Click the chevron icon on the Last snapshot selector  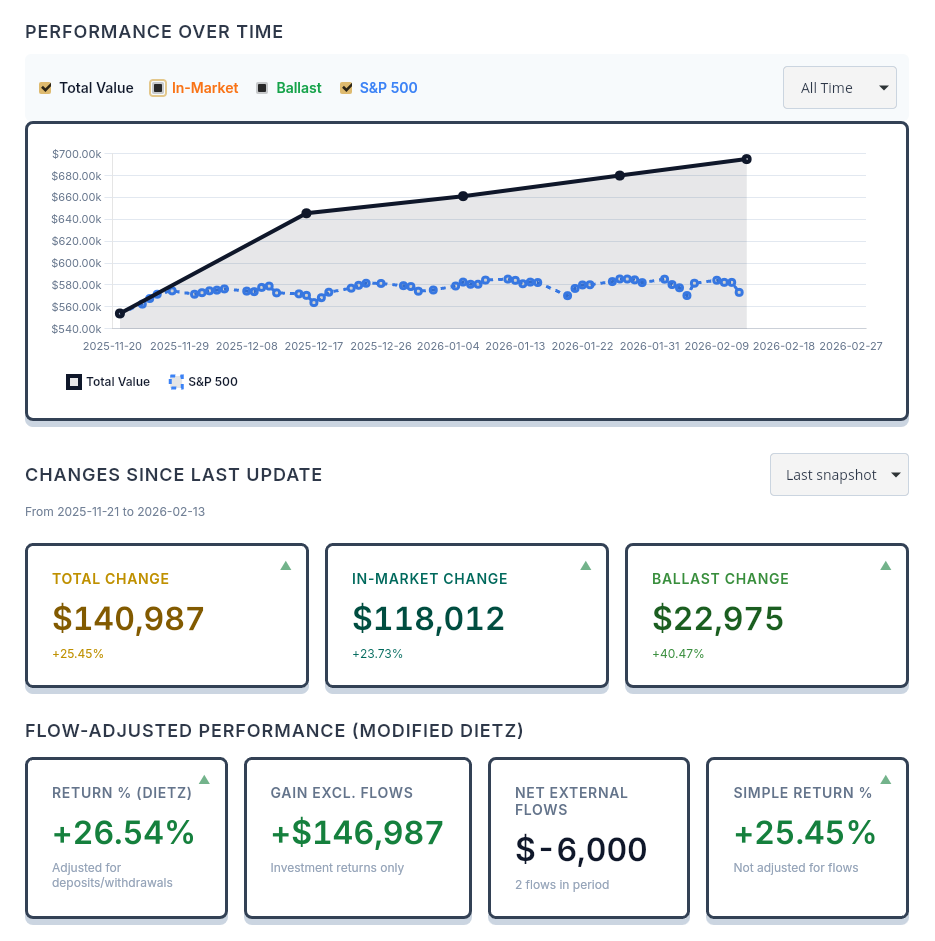(893, 474)
